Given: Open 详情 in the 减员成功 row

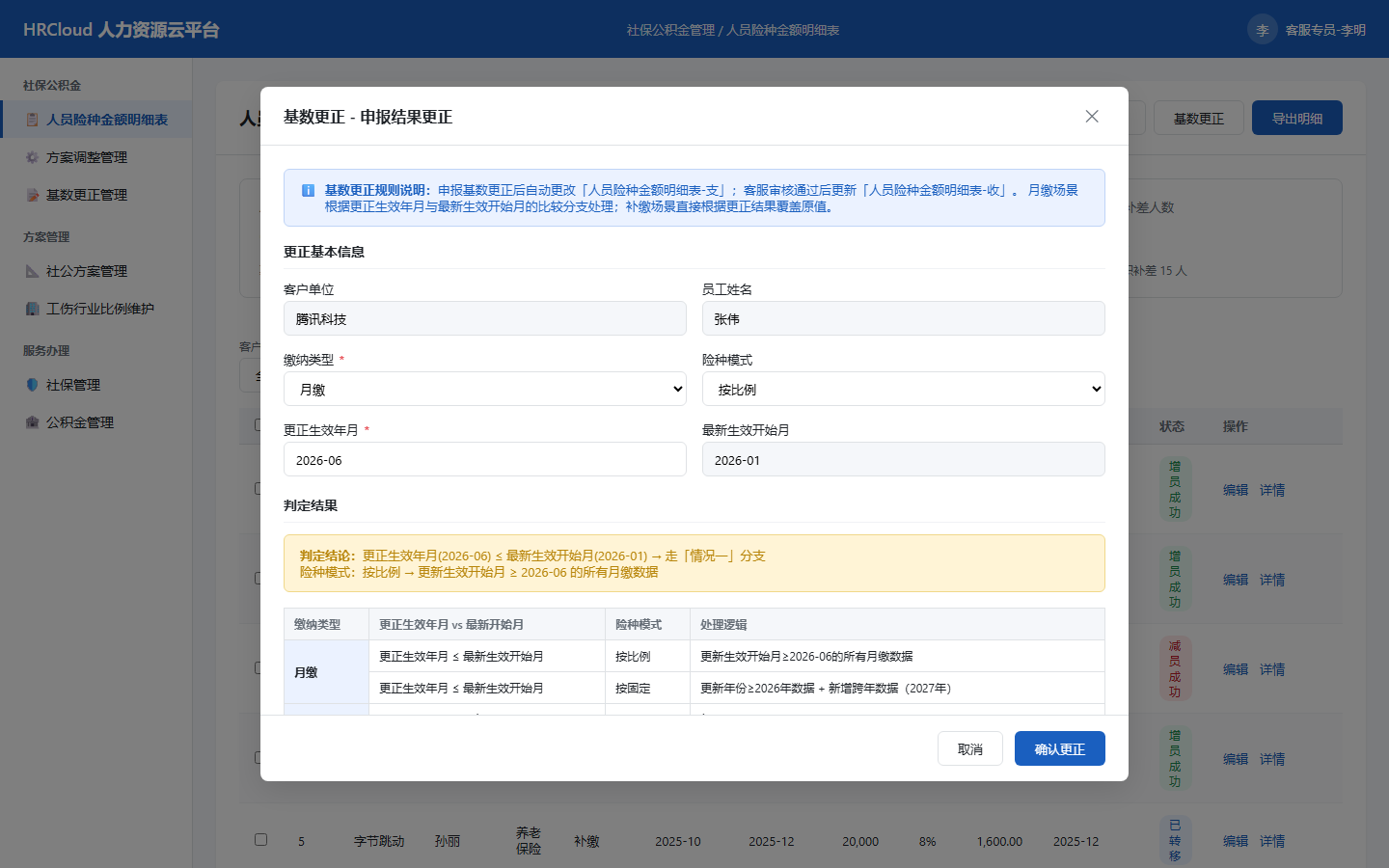Looking at the screenshot, I should coord(1272,669).
